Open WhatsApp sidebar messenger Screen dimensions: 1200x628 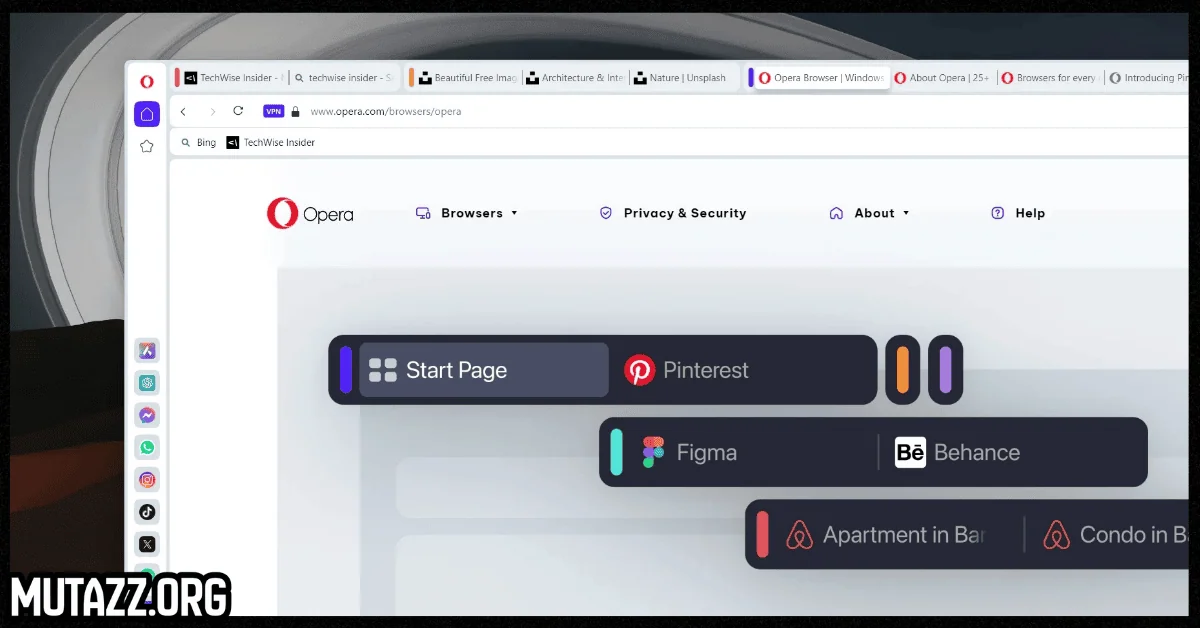coord(147,448)
